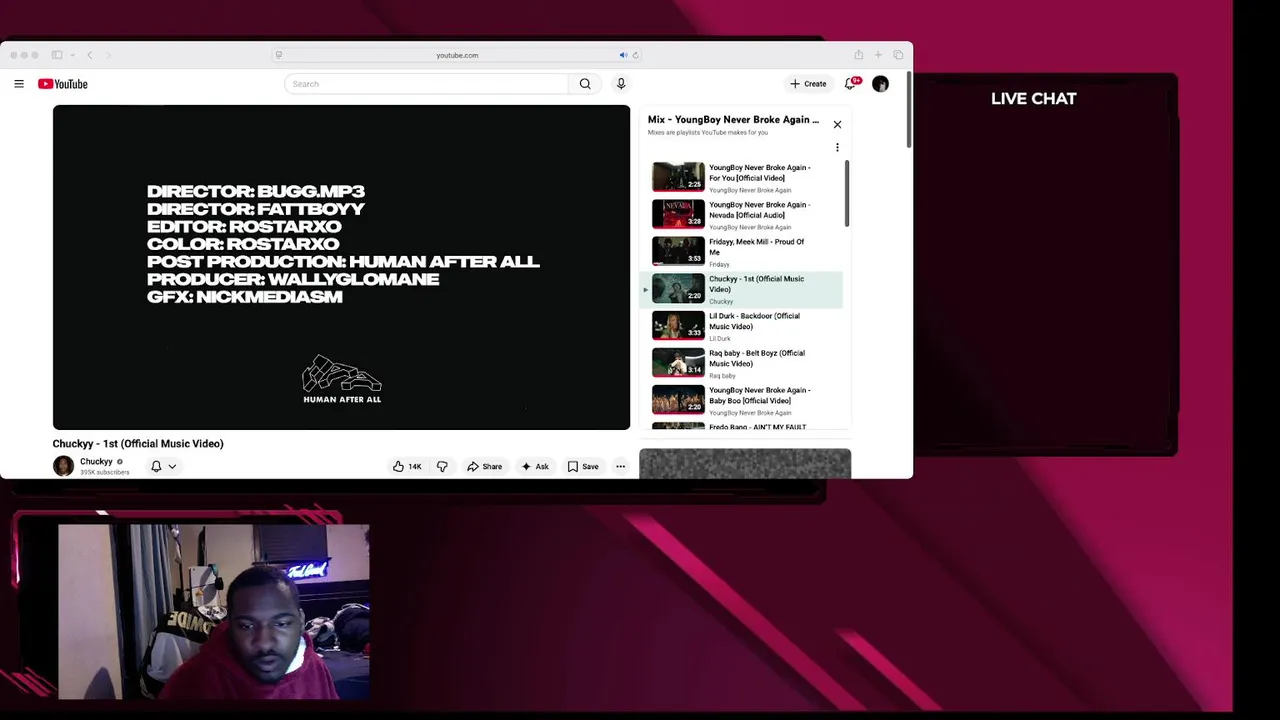Select 'Lil Durk - Backdoor (Official Music Video)'
Image resolution: width=1280 pixels, height=720 pixels.
coord(741,325)
